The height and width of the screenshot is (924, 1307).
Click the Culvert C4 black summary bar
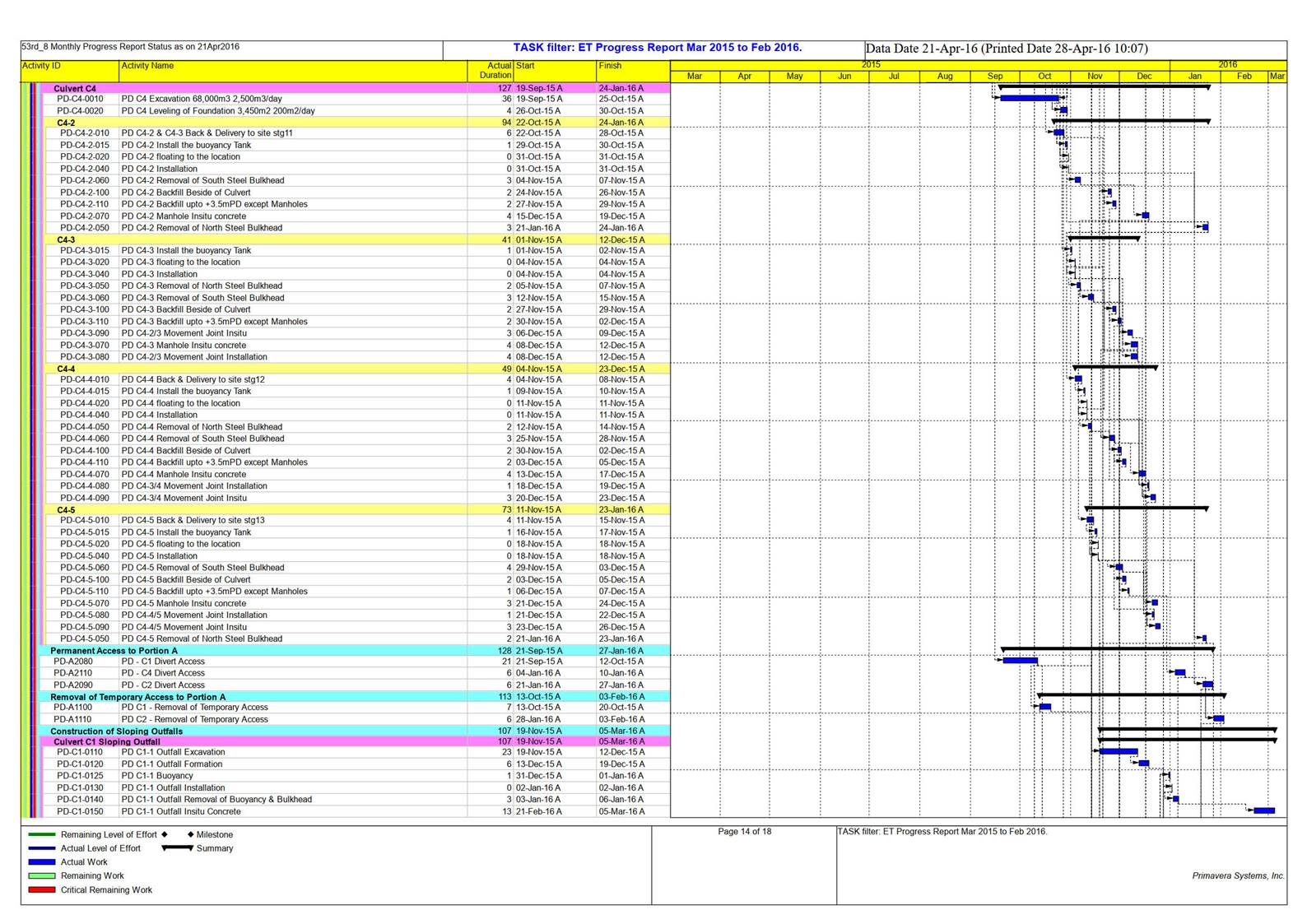click(1104, 86)
